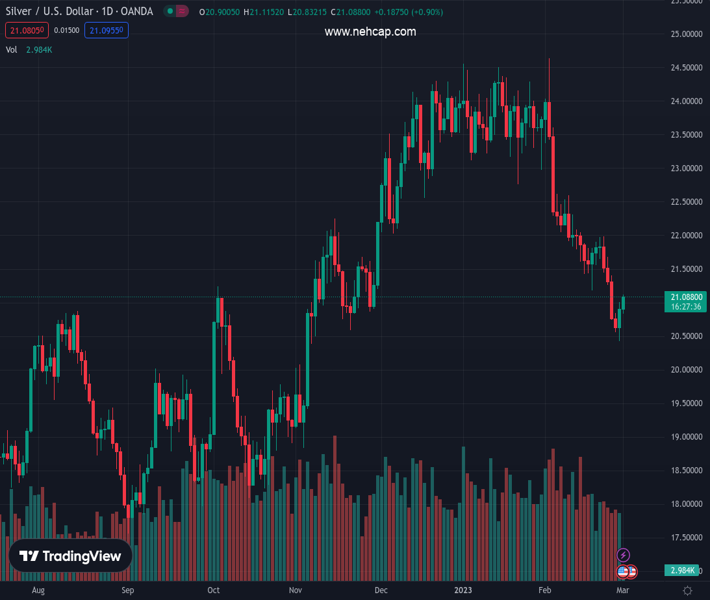
Task: Select the Oct label on time axis
Action: 213,591
